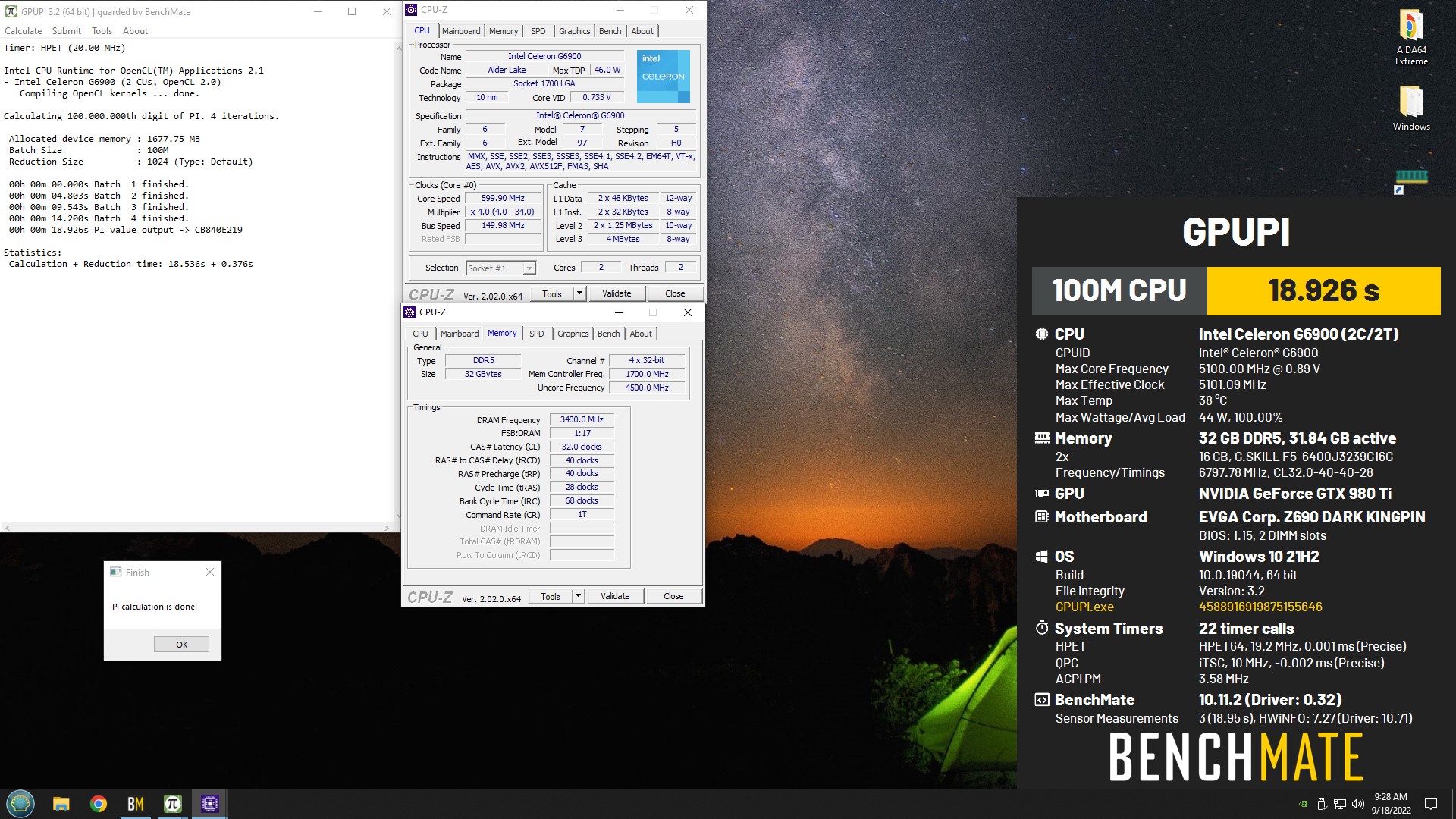Switch to SPD tab in upper CPU-Z

tap(538, 31)
